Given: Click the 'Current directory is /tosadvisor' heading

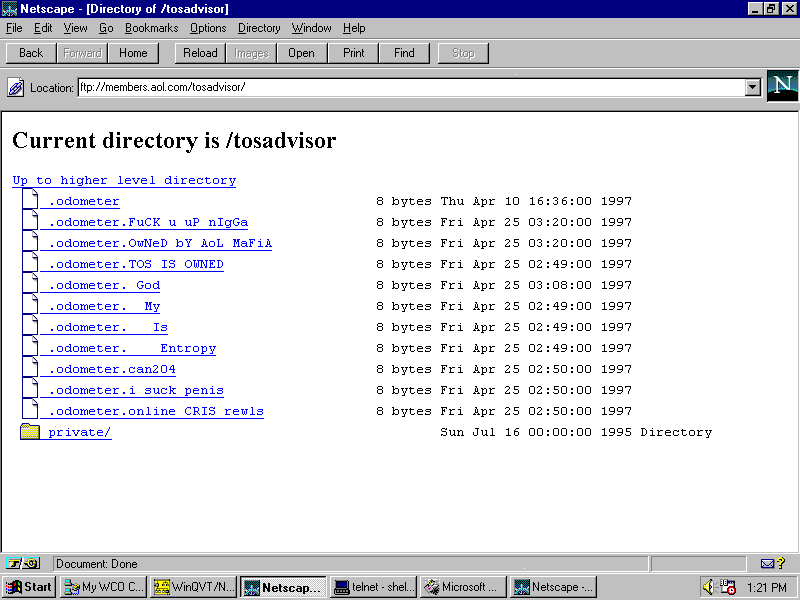Looking at the screenshot, I should [x=174, y=141].
